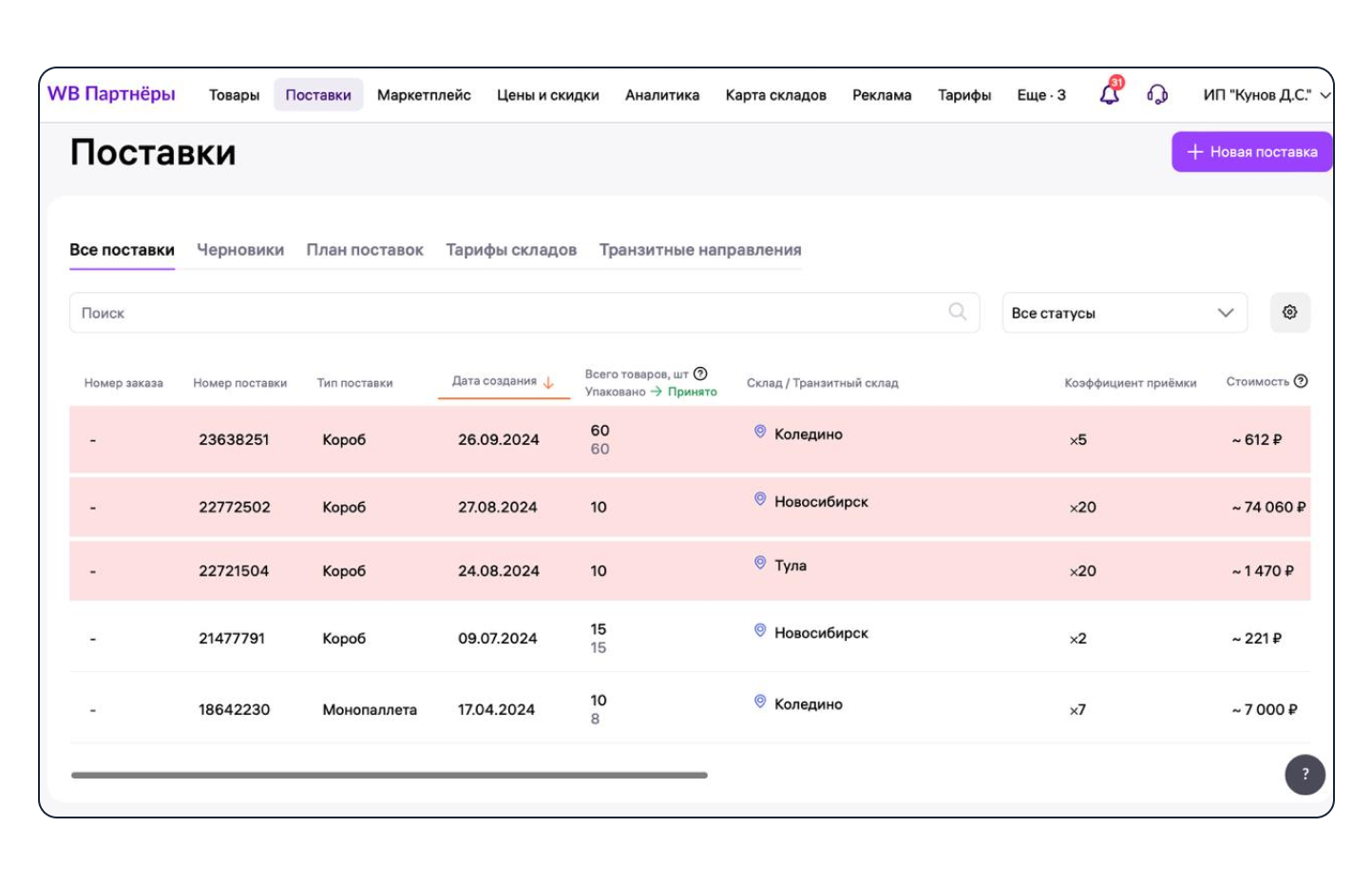Click the WB Партнёры logo
Viewport: 1372px width, 885px height.
111,93
